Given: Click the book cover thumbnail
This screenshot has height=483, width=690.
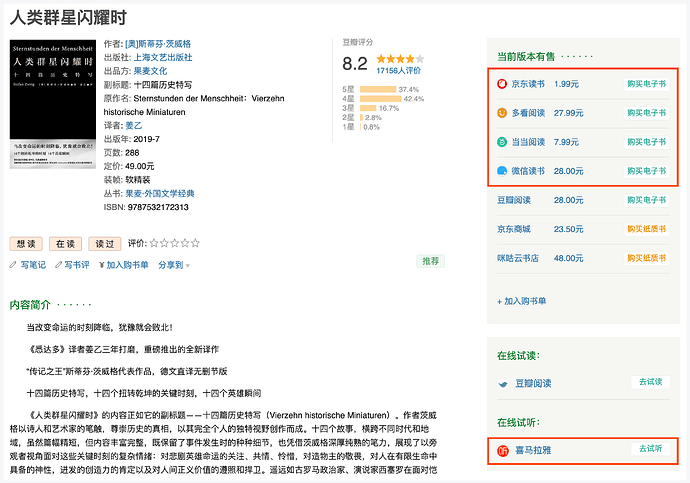Looking at the screenshot, I should (x=53, y=104).
